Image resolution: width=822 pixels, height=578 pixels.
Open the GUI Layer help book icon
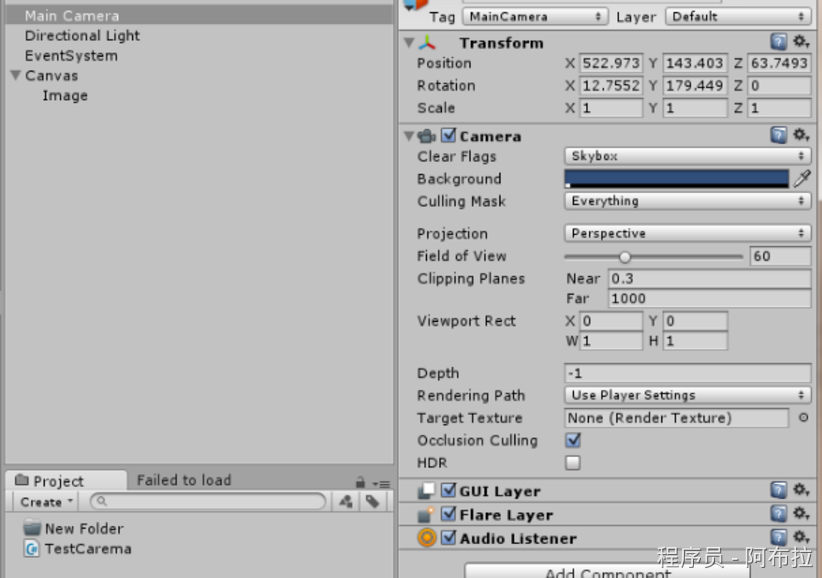pos(778,490)
